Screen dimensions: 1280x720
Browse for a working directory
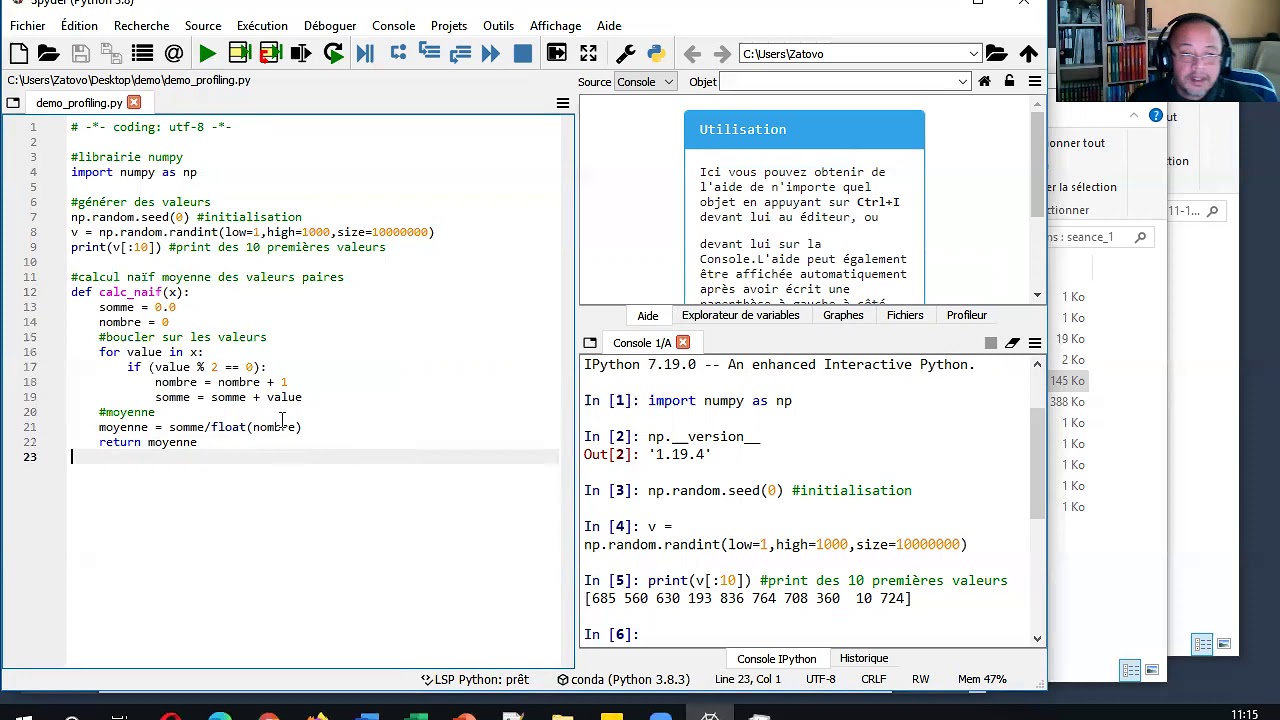[x=996, y=54]
